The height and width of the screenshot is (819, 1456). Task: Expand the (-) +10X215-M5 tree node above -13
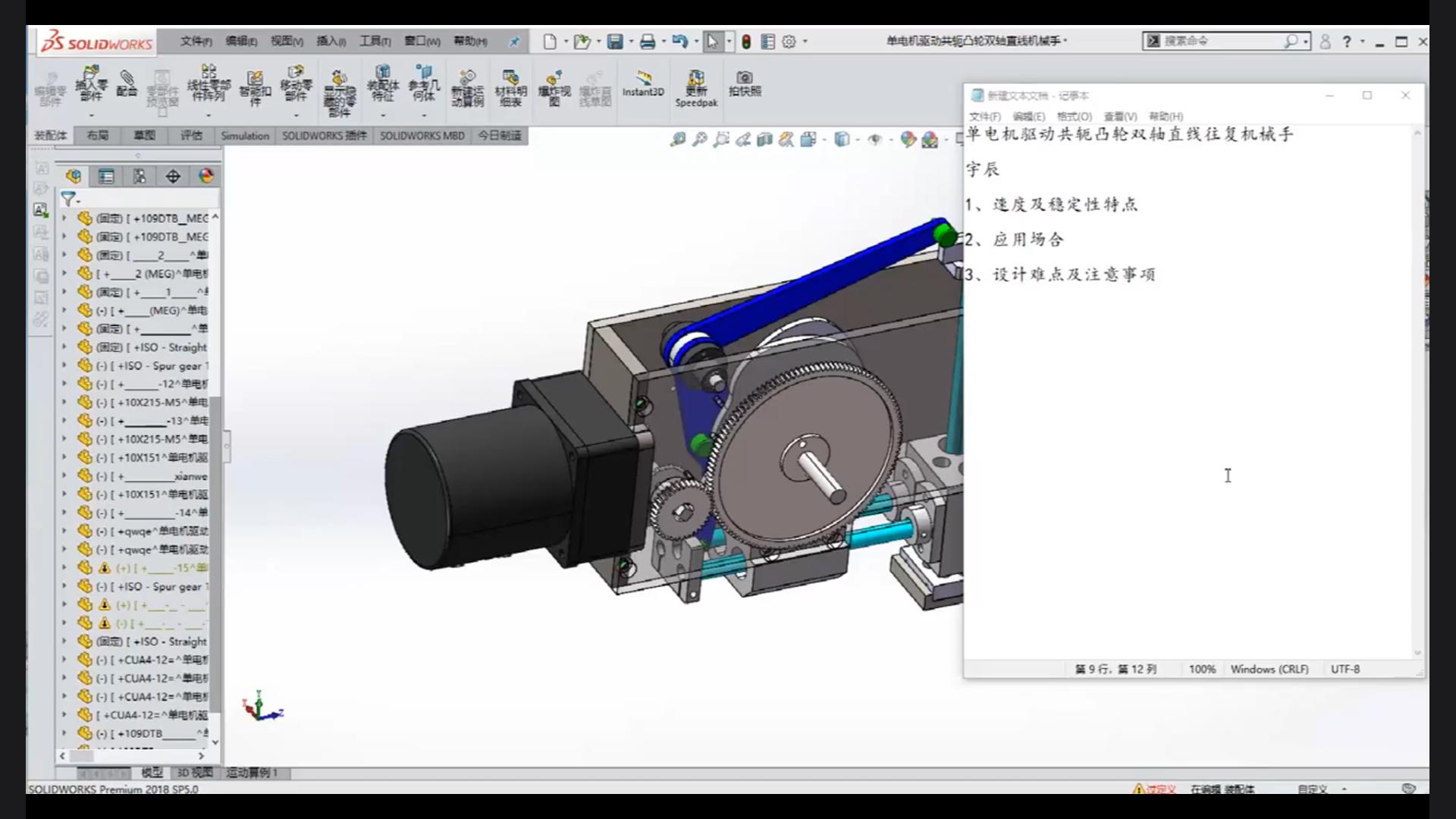coord(64,402)
